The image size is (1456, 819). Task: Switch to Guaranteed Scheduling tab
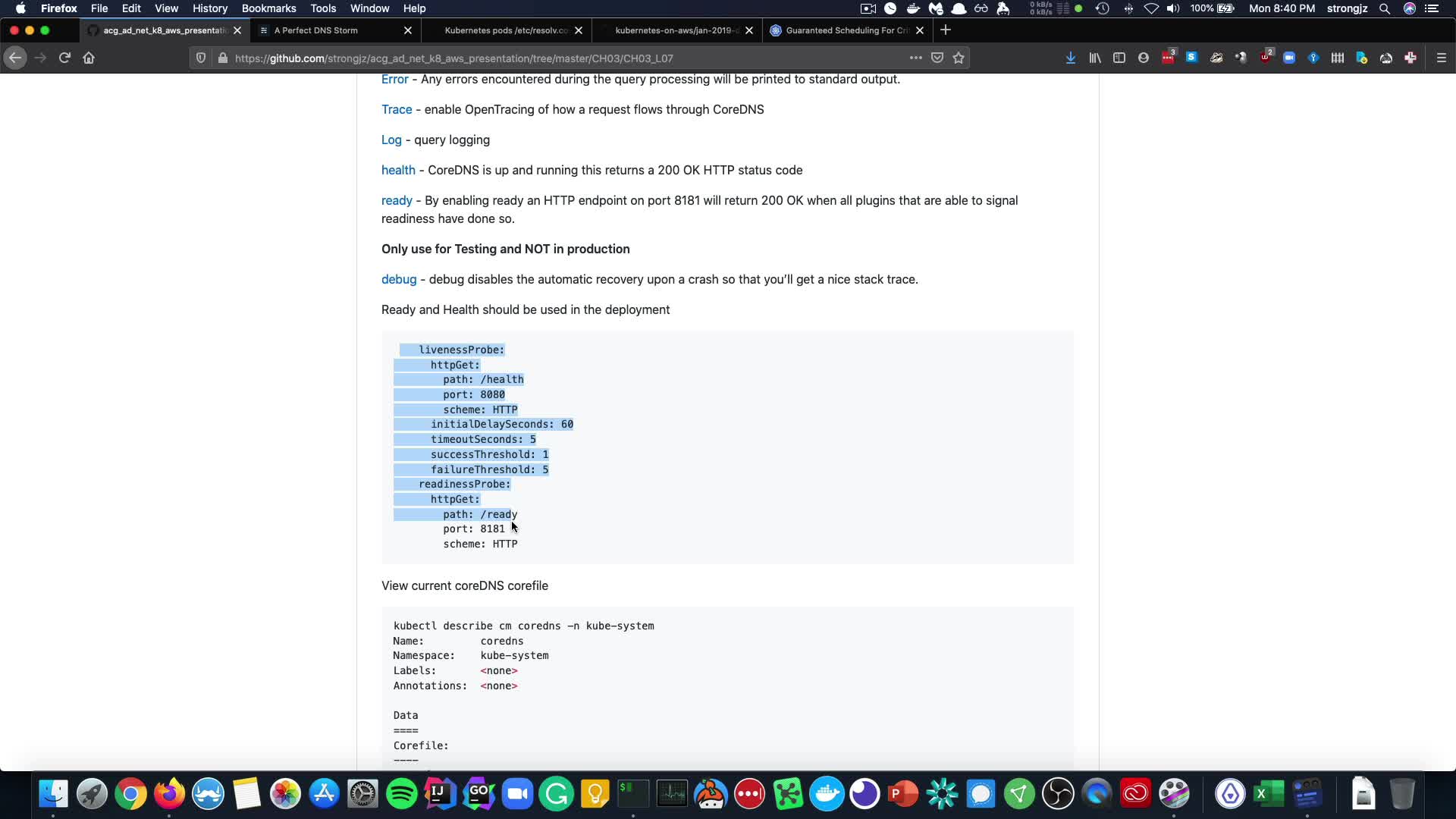(x=842, y=30)
